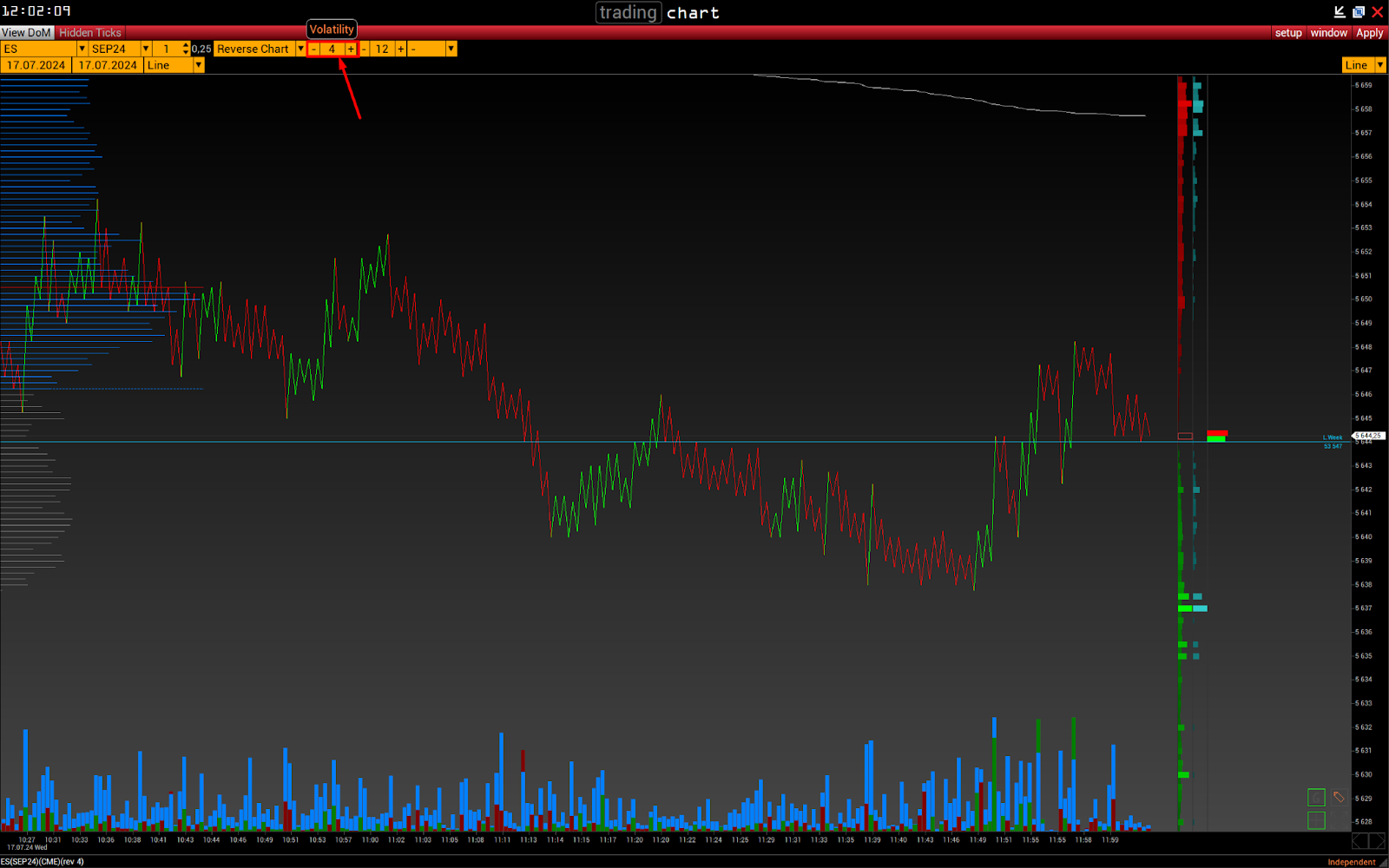1389x868 pixels.
Task: Decrease Volatility with the minus button
Action: point(313,49)
